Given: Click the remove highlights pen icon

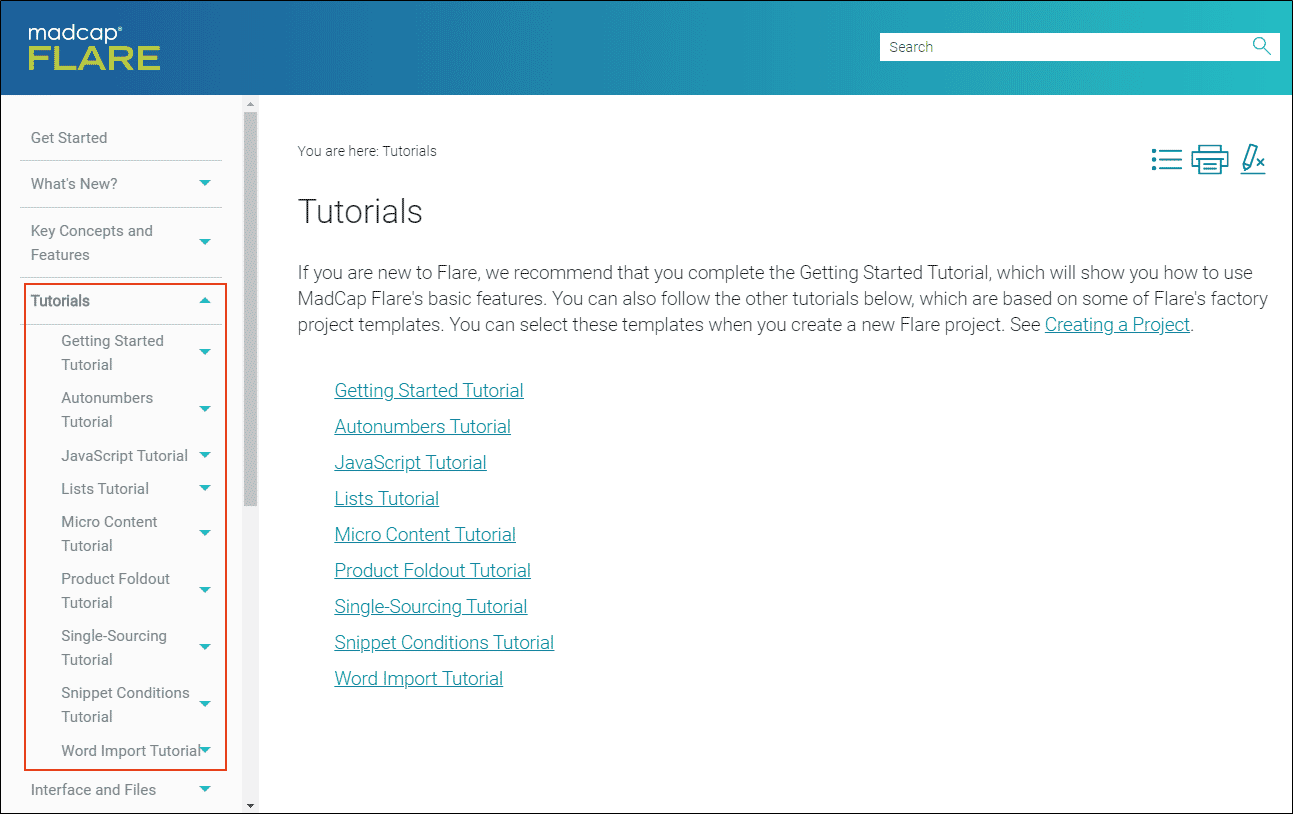Looking at the screenshot, I should (1253, 159).
